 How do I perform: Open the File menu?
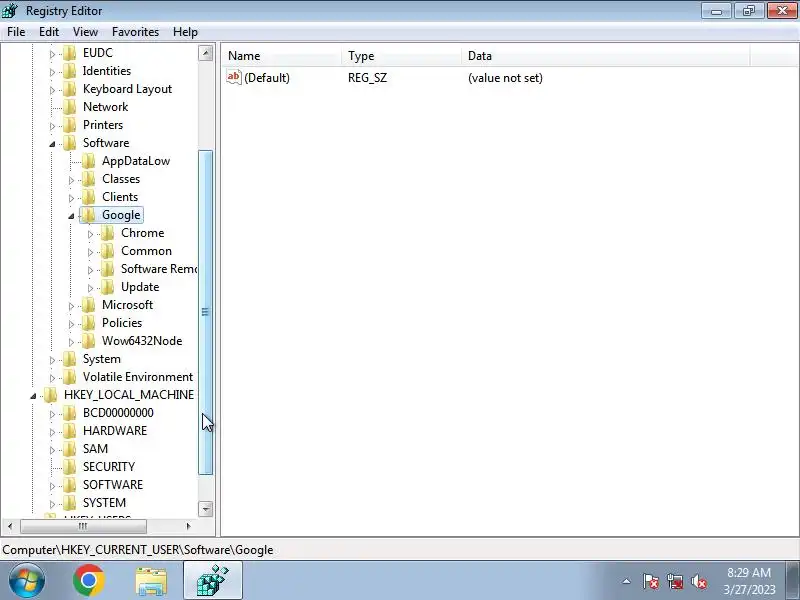tap(16, 32)
